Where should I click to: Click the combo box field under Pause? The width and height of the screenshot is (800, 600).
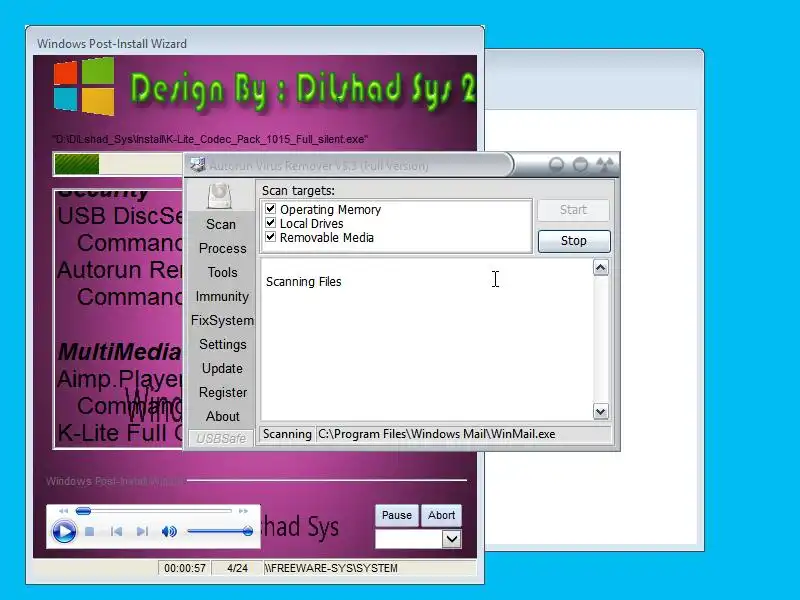click(x=409, y=539)
